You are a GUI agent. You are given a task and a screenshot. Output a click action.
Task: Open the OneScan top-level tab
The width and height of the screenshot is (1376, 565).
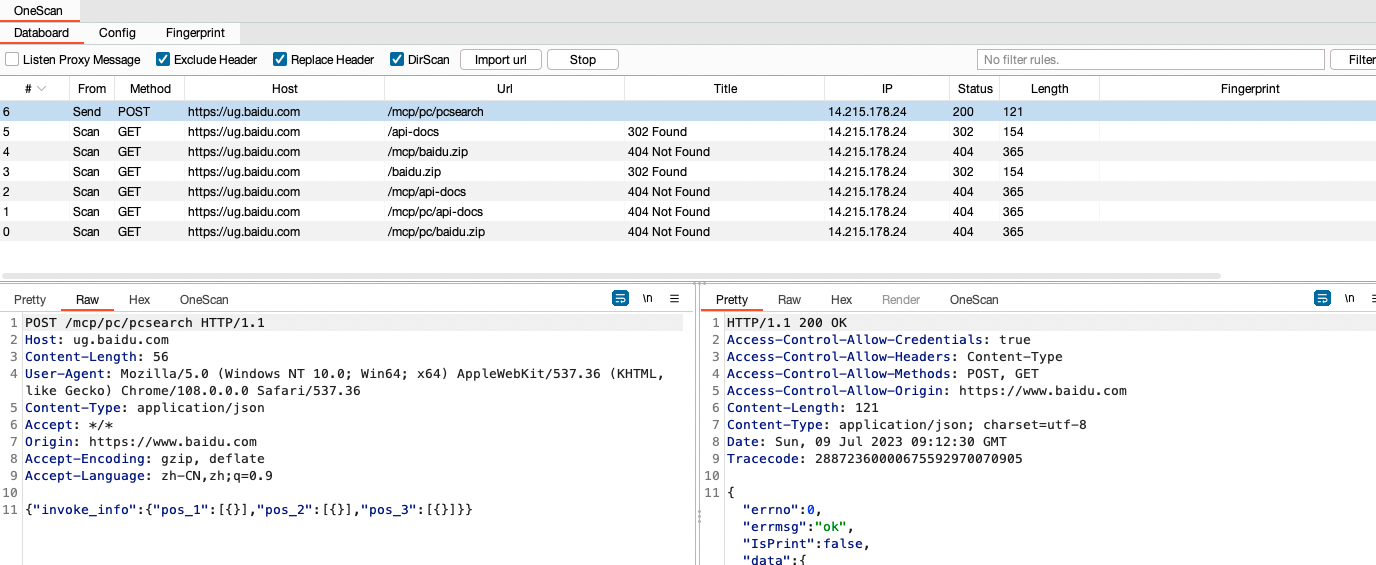pyautogui.click(x=38, y=10)
